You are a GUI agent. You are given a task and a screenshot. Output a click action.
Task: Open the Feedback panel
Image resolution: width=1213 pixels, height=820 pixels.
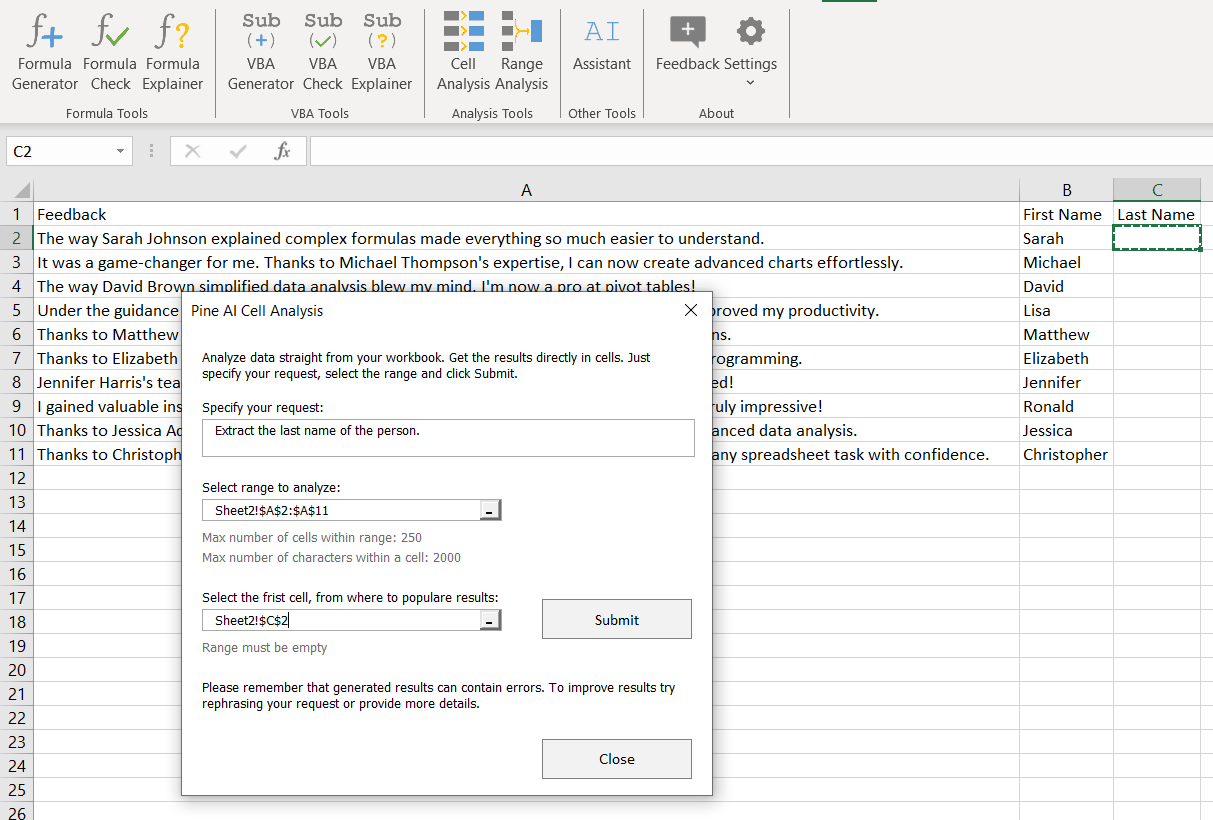tap(687, 45)
